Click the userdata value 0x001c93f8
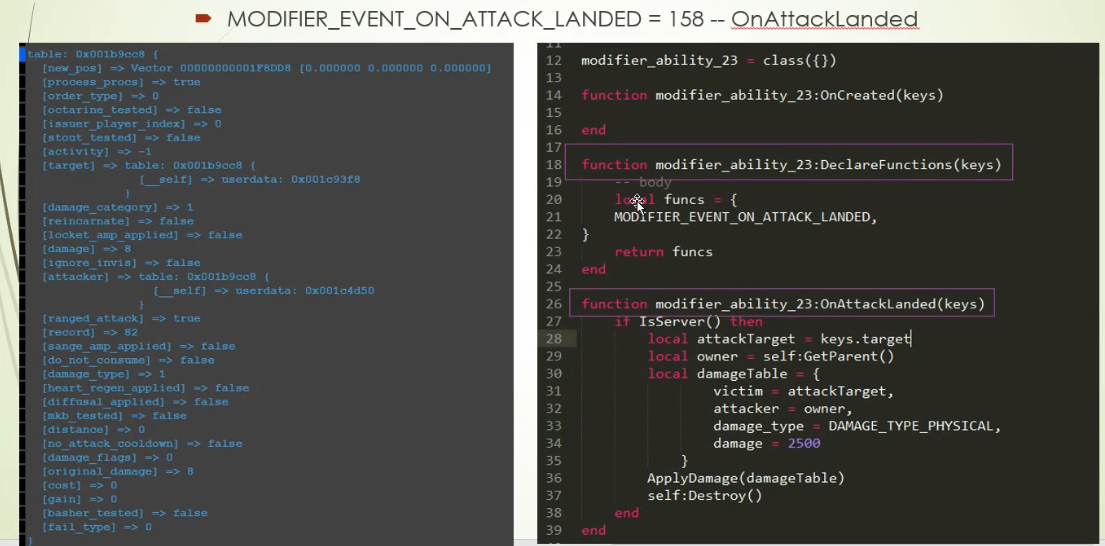Screen dimensions: 1105x546 pyautogui.click(x=326, y=180)
